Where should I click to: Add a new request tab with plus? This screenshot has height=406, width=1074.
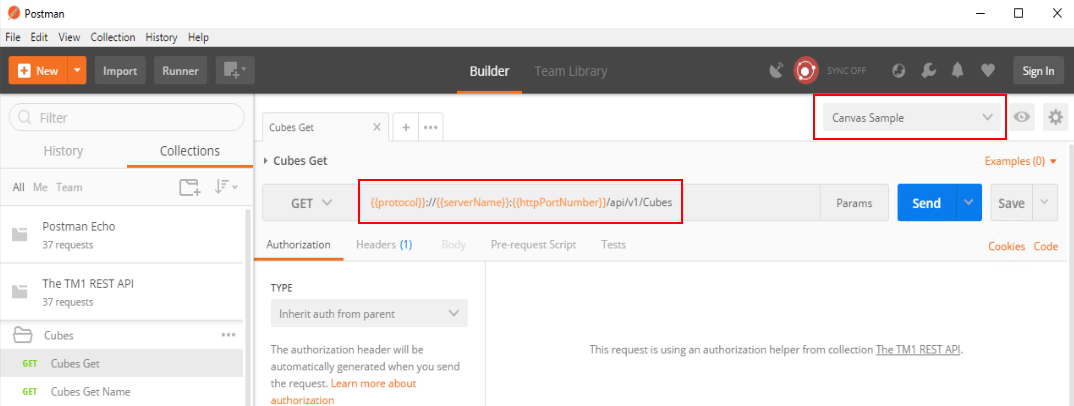[406, 127]
